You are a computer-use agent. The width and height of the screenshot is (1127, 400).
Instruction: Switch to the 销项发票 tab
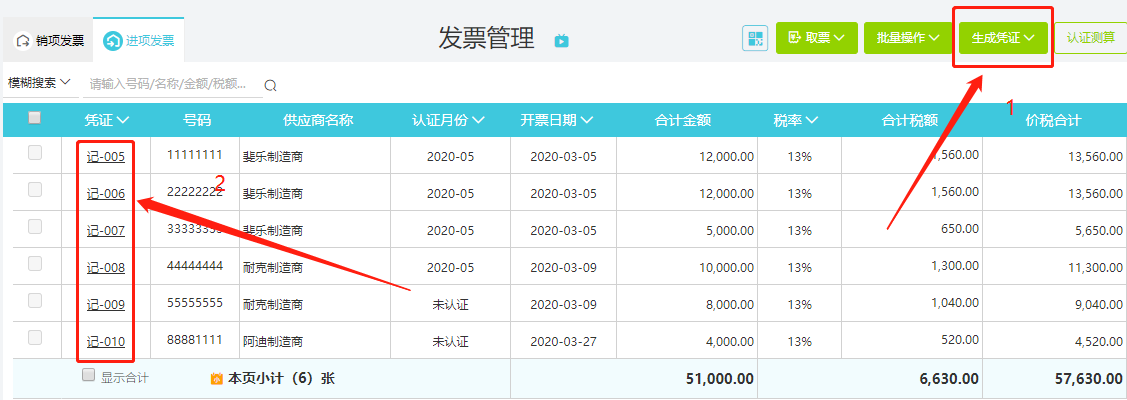(51, 41)
